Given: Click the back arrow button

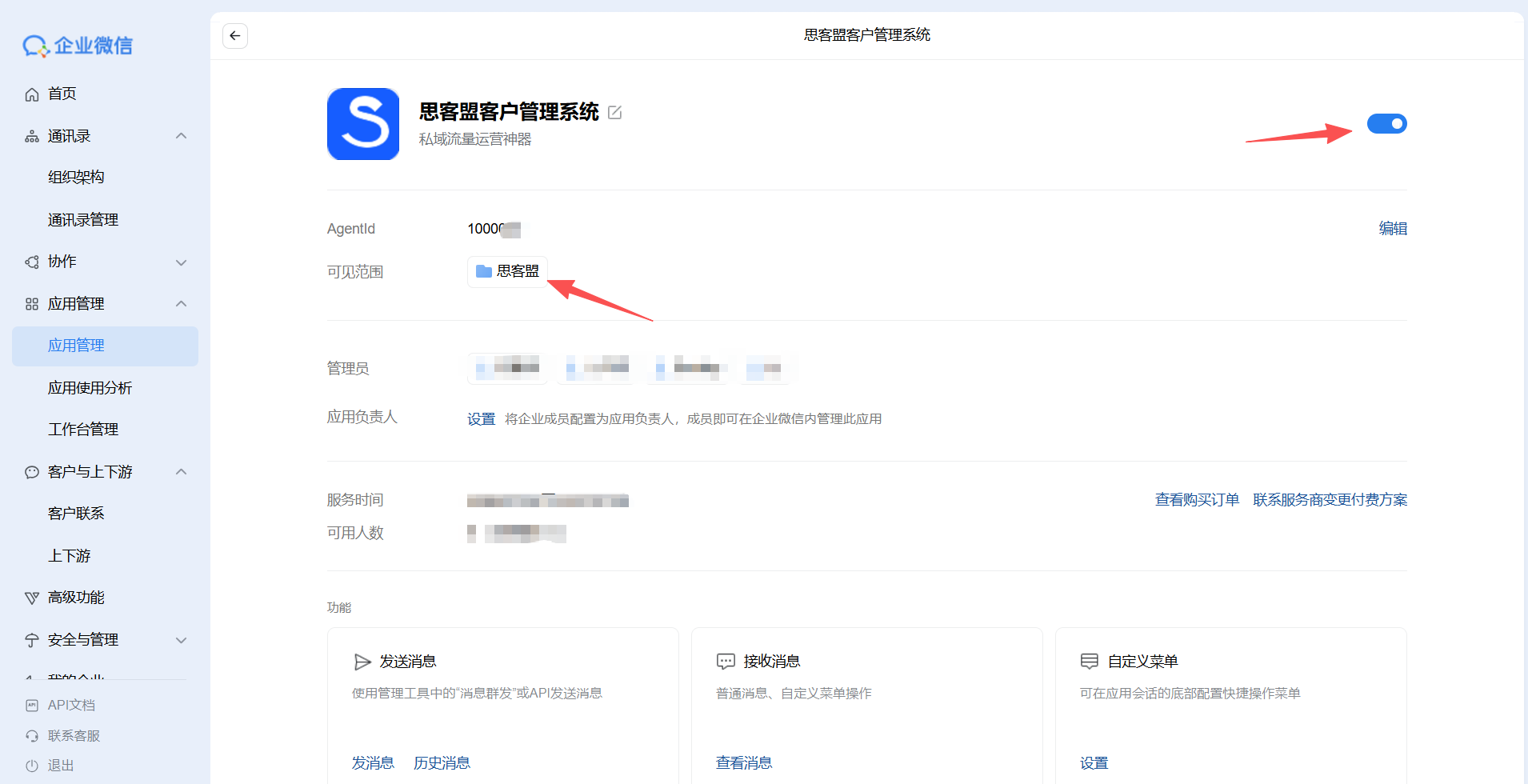Looking at the screenshot, I should (234, 35).
